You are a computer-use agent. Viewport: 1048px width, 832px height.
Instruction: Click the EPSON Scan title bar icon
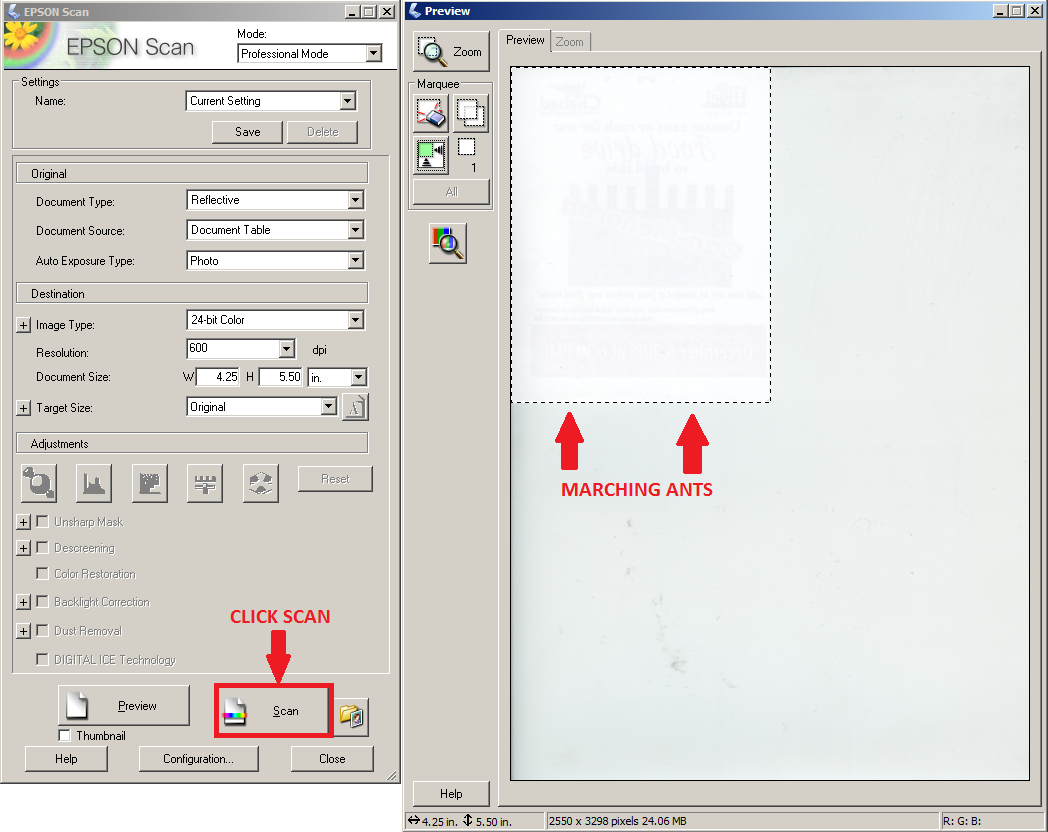13,11
